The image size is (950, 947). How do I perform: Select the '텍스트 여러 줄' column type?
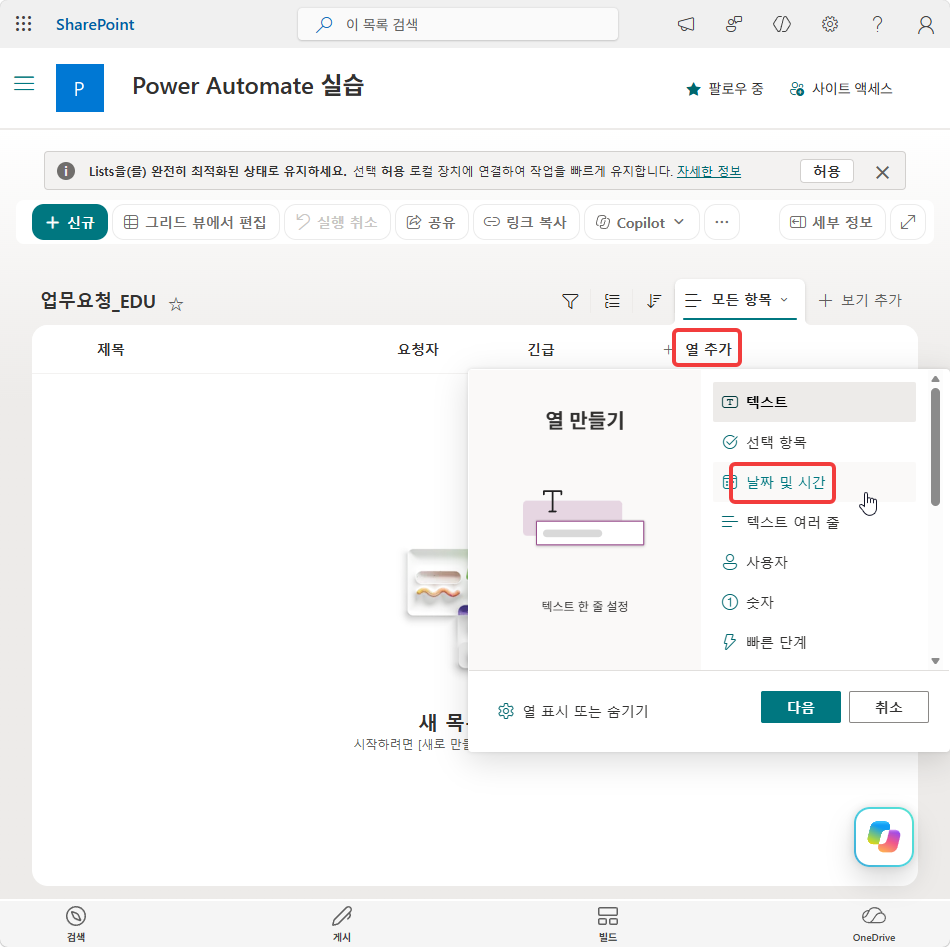pyautogui.click(x=814, y=522)
